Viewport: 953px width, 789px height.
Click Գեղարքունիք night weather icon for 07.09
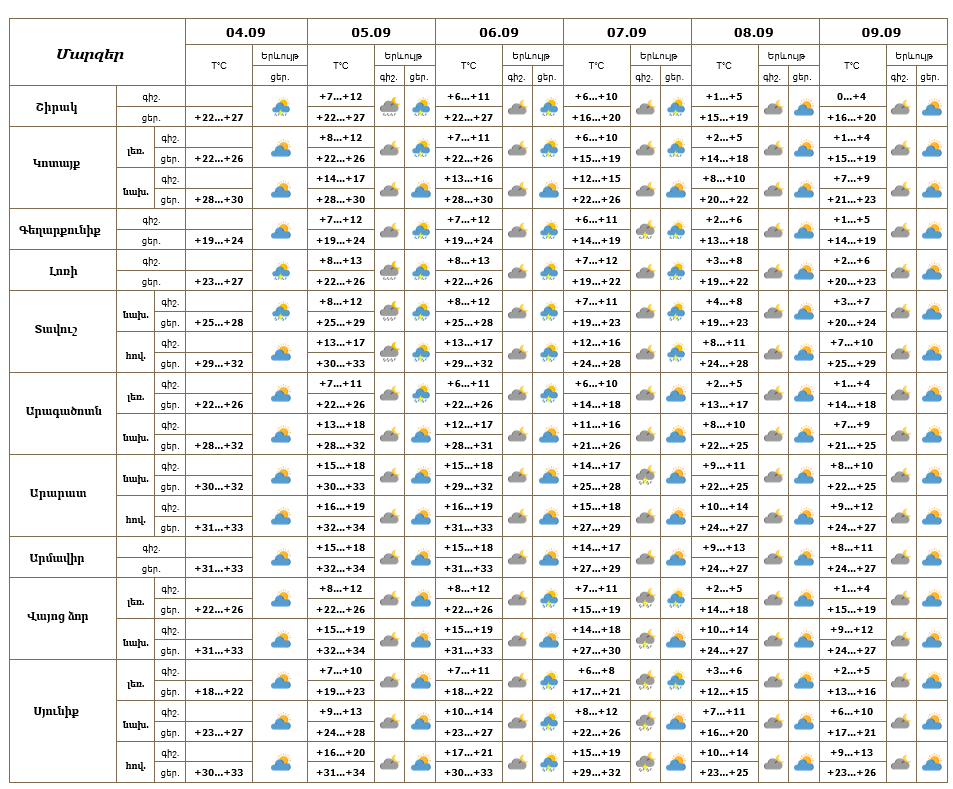(645, 230)
